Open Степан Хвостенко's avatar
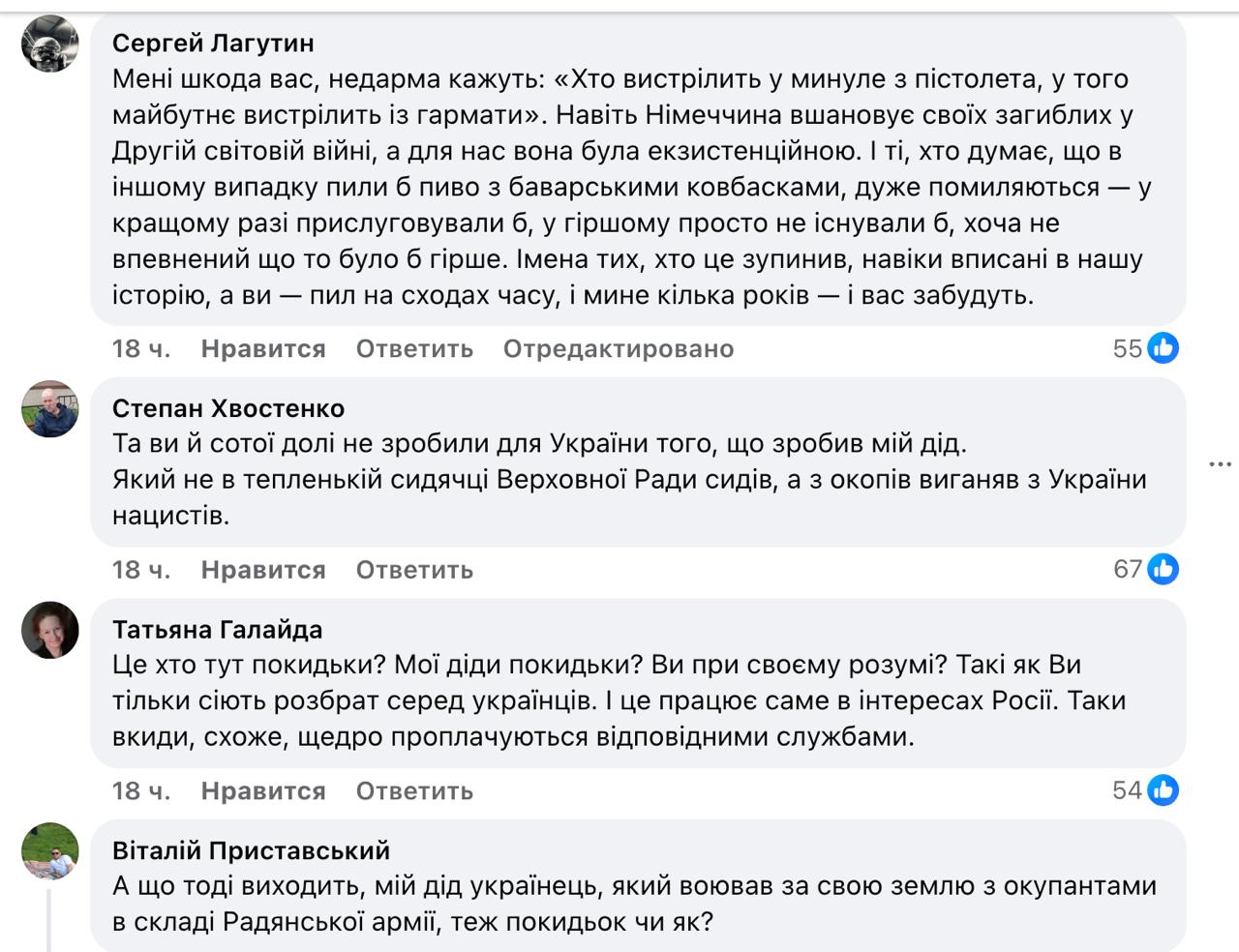 point(49,409)
